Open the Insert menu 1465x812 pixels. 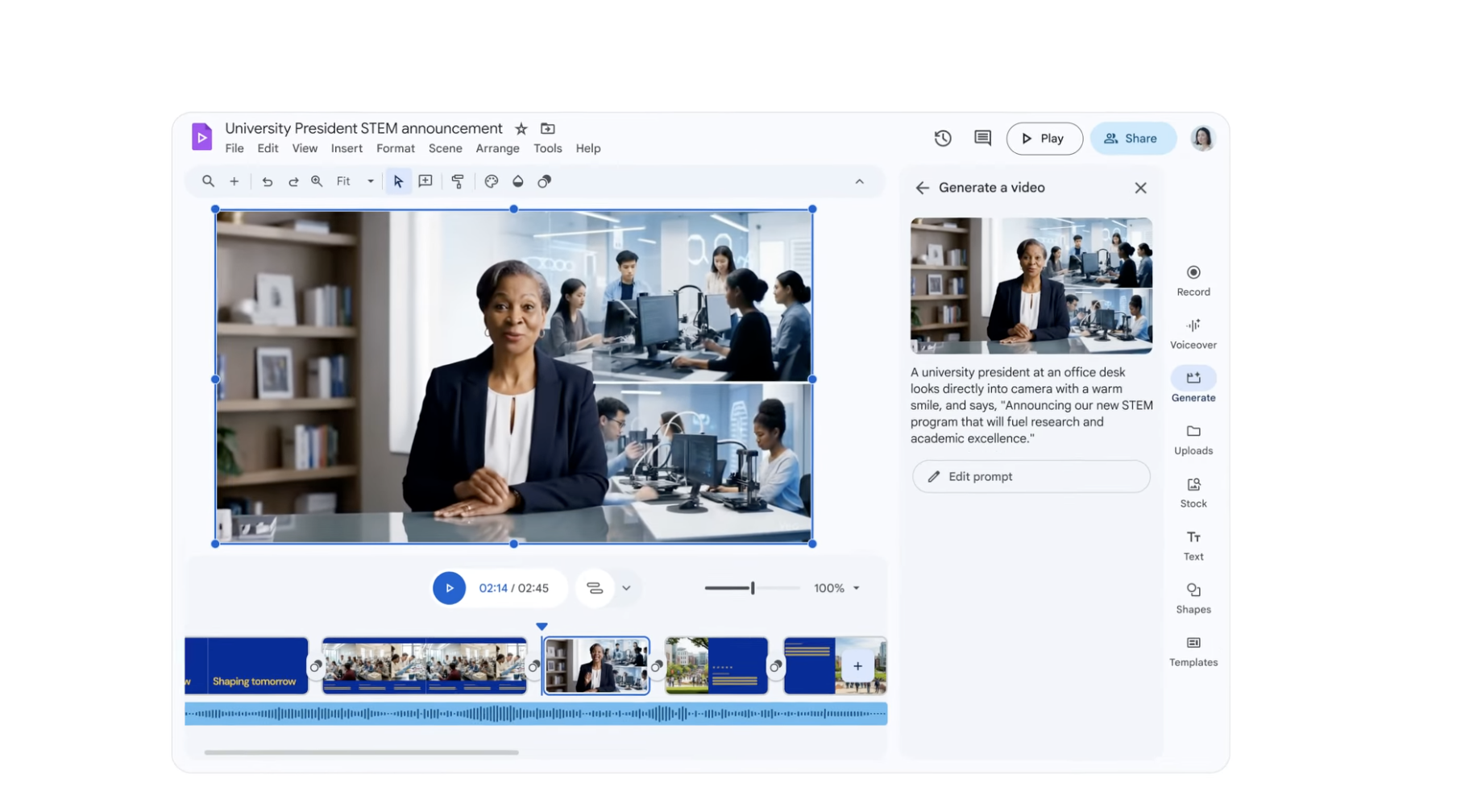pyautogui.click(x=347, y=148)
